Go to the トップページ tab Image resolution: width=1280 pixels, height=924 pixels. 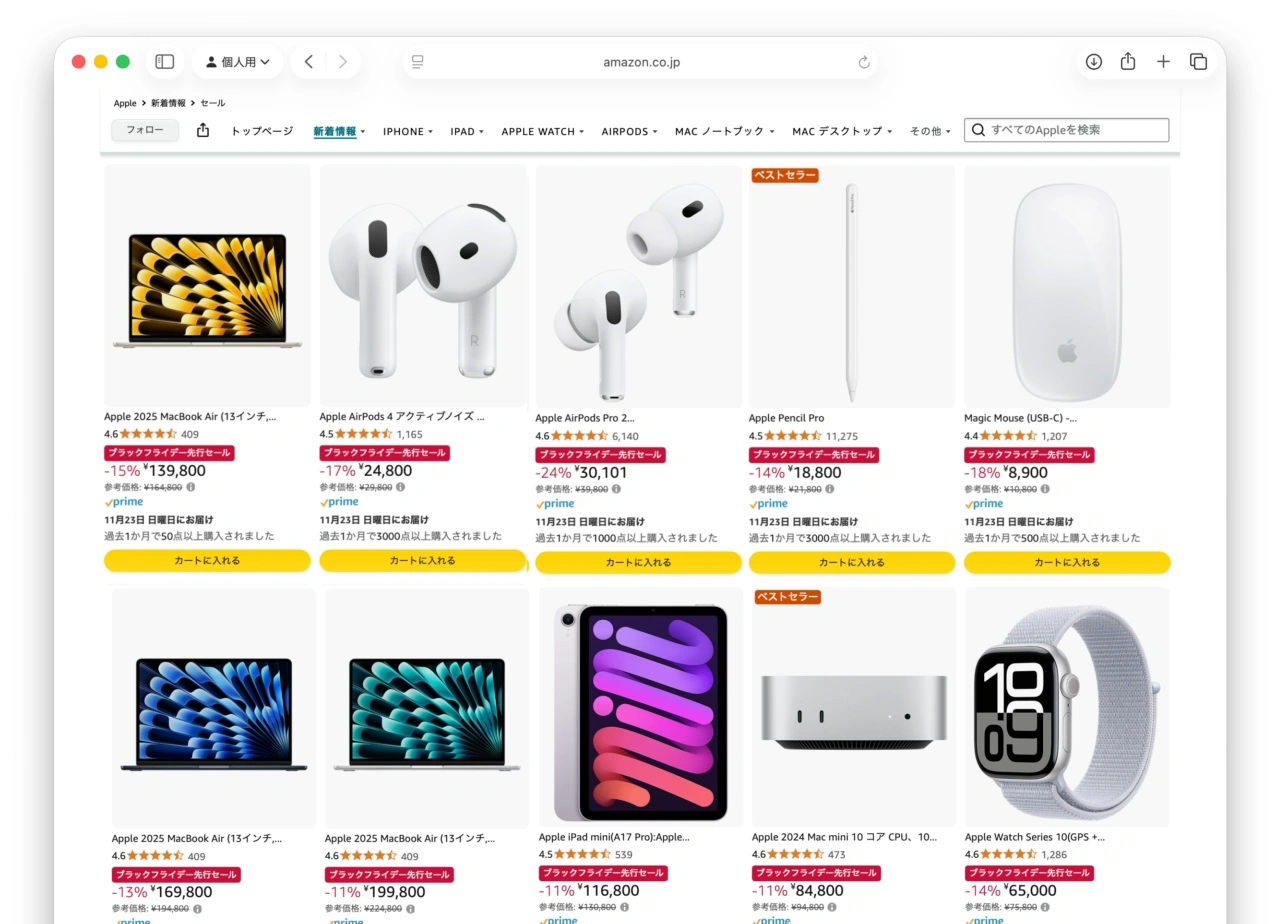click(x=260, y=131)
